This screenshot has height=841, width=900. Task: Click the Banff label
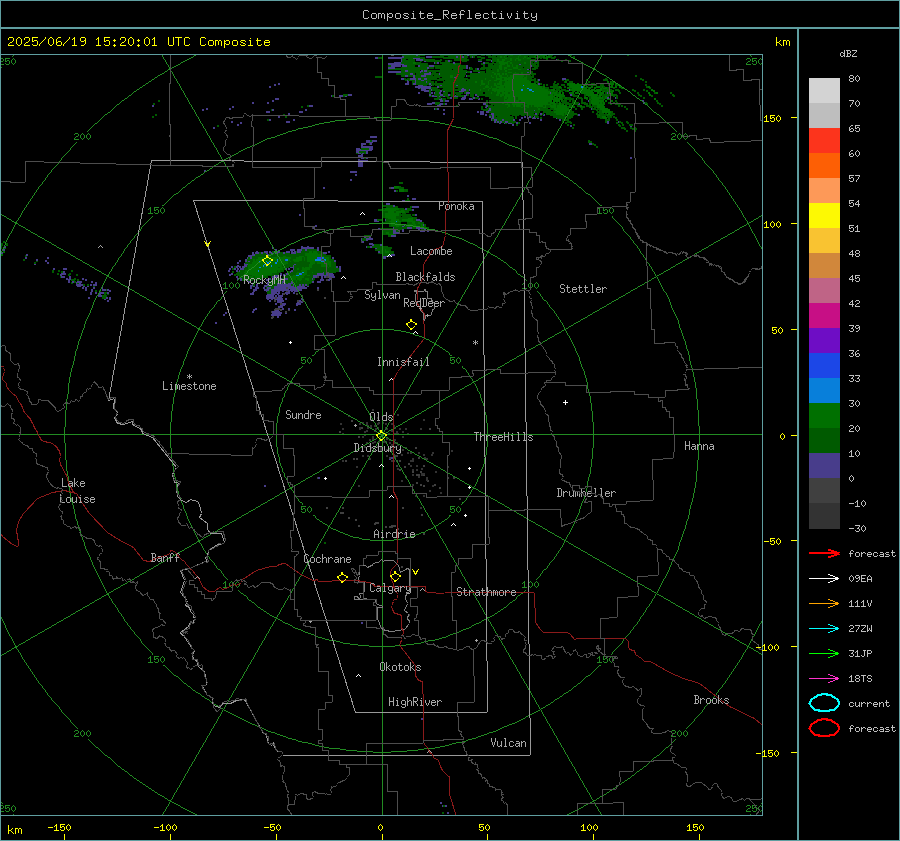[x=165, y=557]
